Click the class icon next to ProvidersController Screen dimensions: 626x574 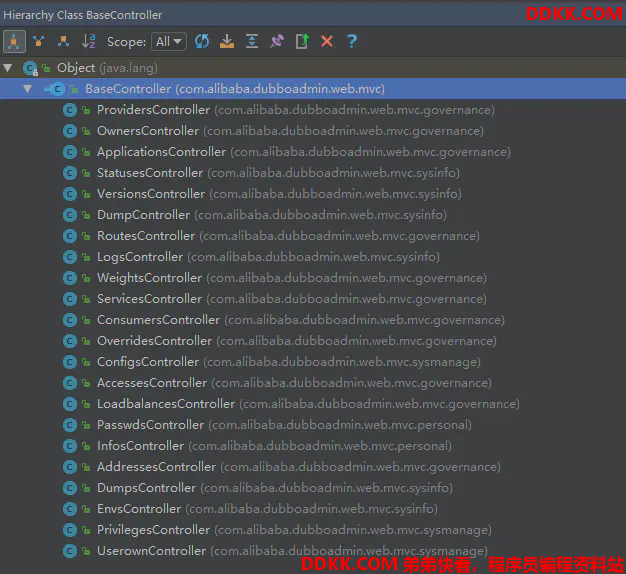70,110
